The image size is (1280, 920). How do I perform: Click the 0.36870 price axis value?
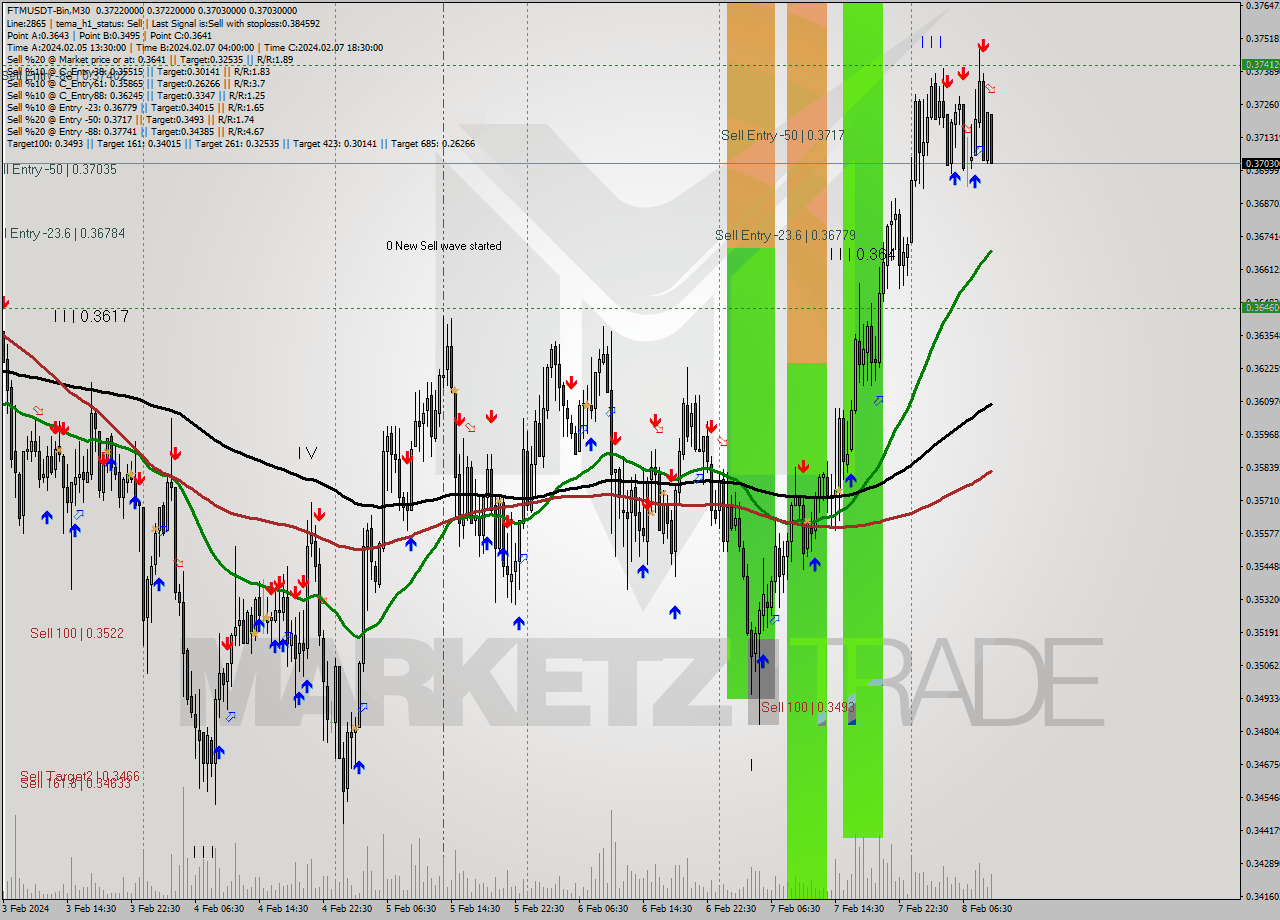pyautogui.click(x=1262, y=204)
